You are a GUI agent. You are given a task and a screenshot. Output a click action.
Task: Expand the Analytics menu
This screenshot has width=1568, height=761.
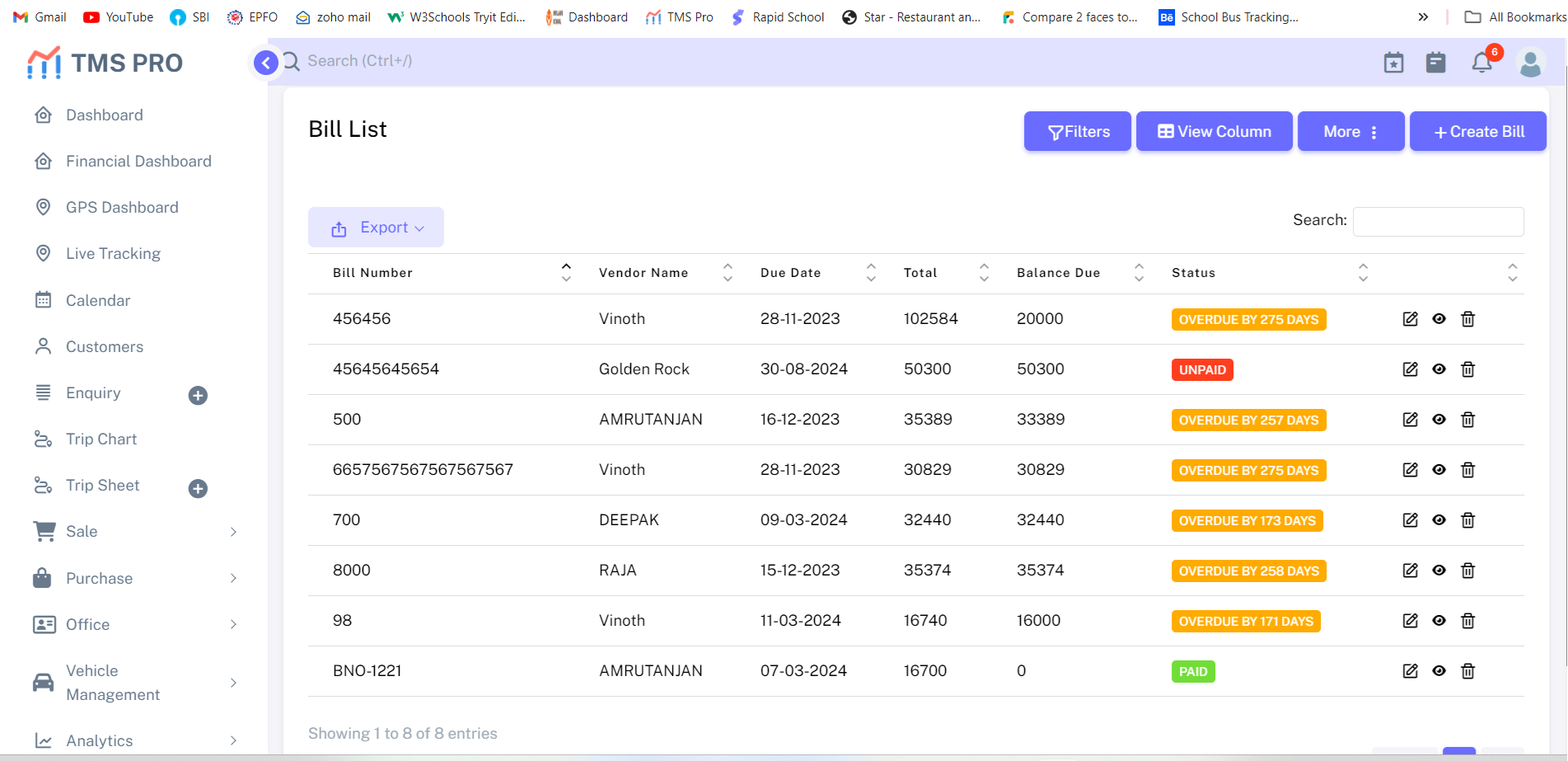point(134,740)
